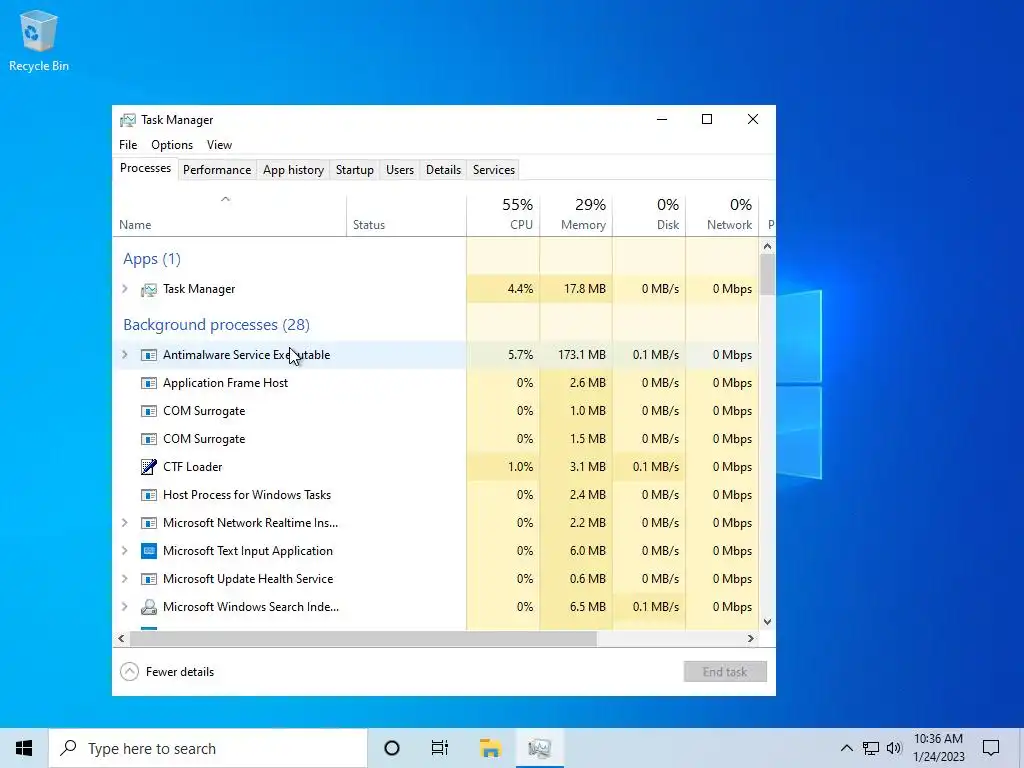Screen dimensions: 1024x768
Task: Click the Task Manager taskbar button
Action: pyautogui.click(x=539, y=748)
